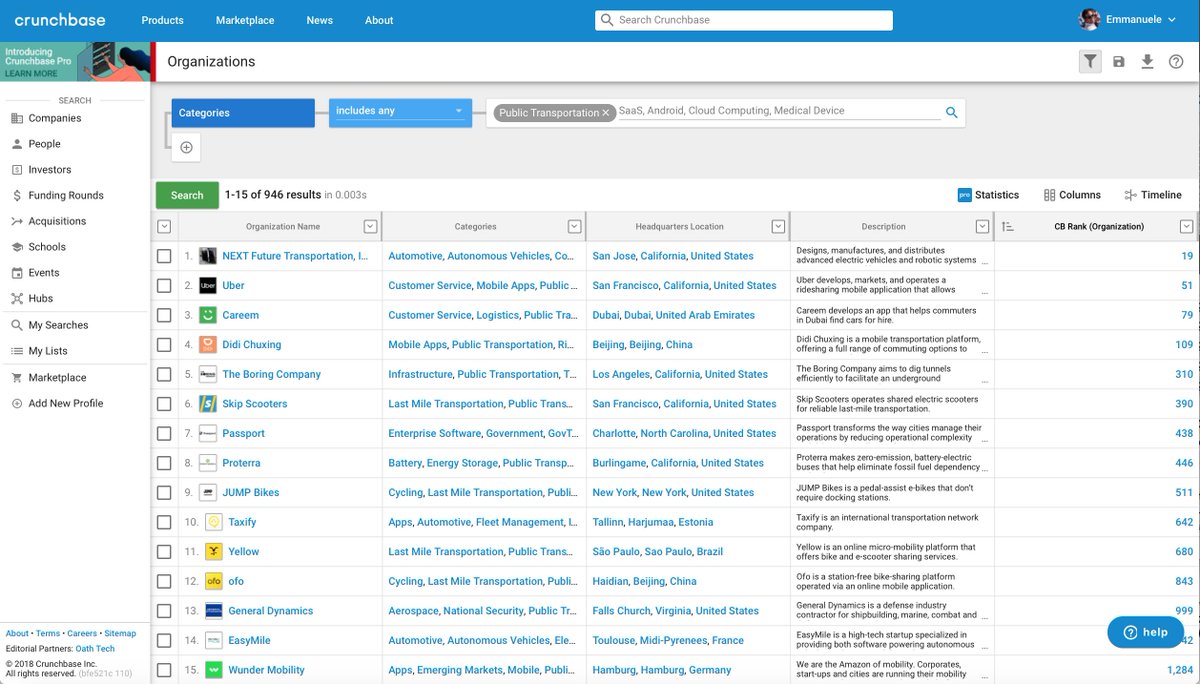Open the Categories column header dropdown
Screen dimensions: 1200x684
click(574, 227)
